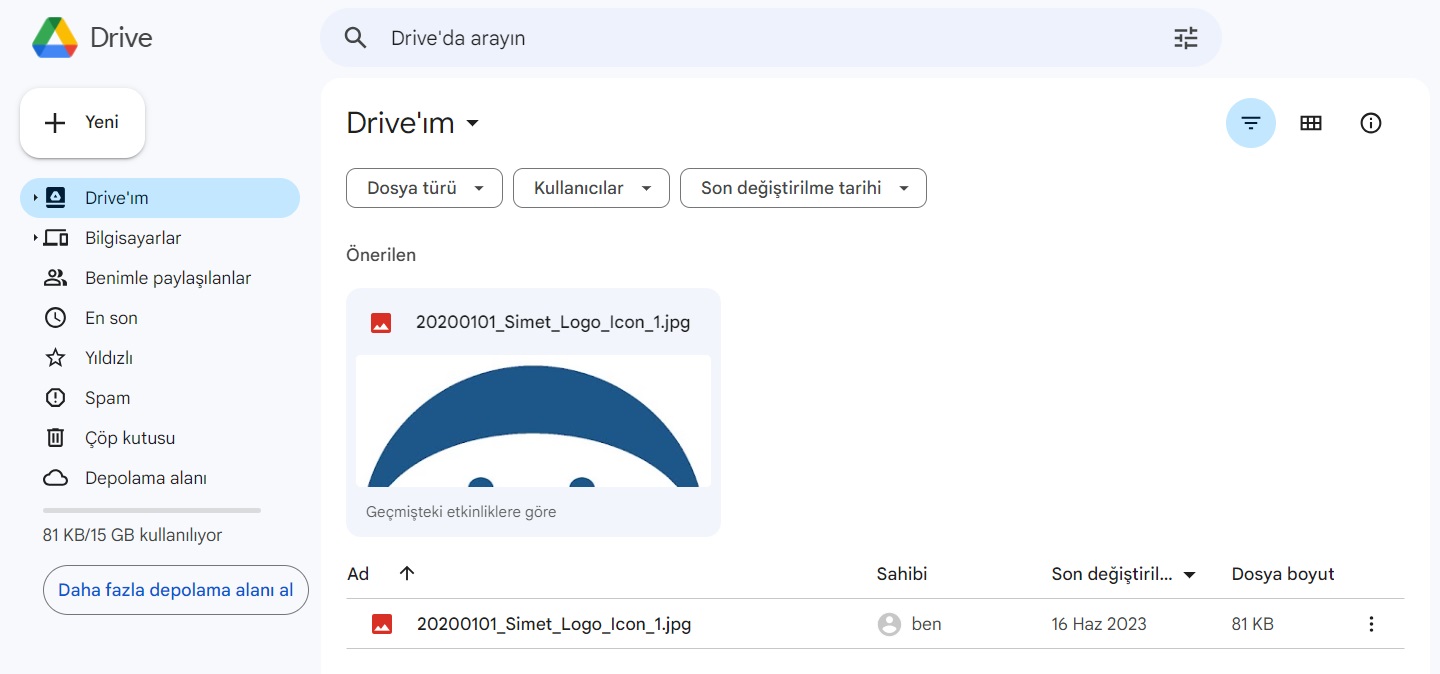Click the Yeni button

tap(83, 123)
